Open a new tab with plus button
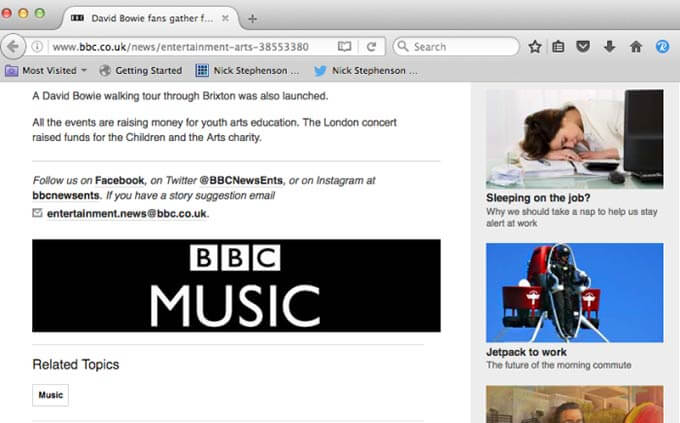The width and height of the screenshot is (680, 423). [252, 19]
